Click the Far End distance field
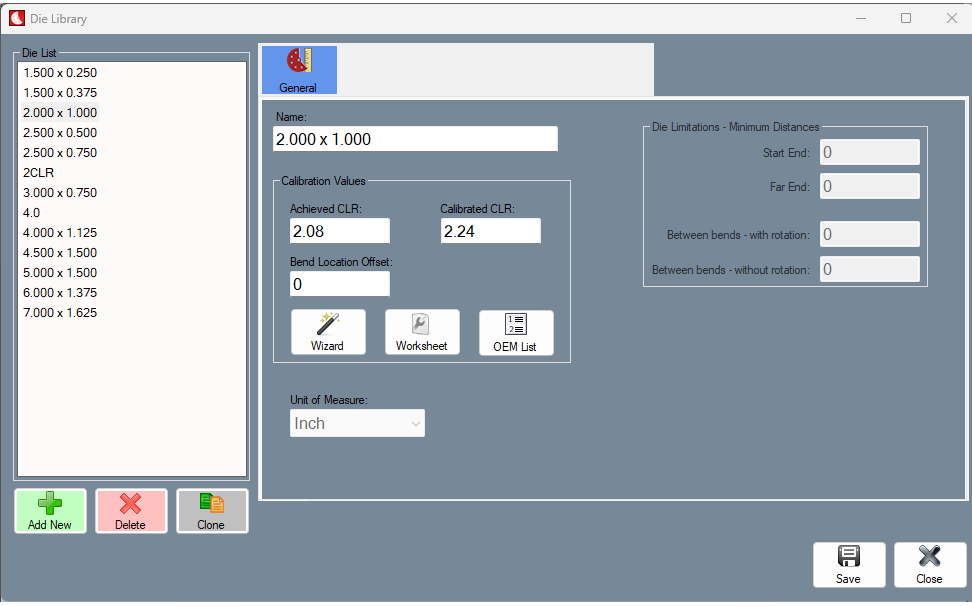 (870, 187)
